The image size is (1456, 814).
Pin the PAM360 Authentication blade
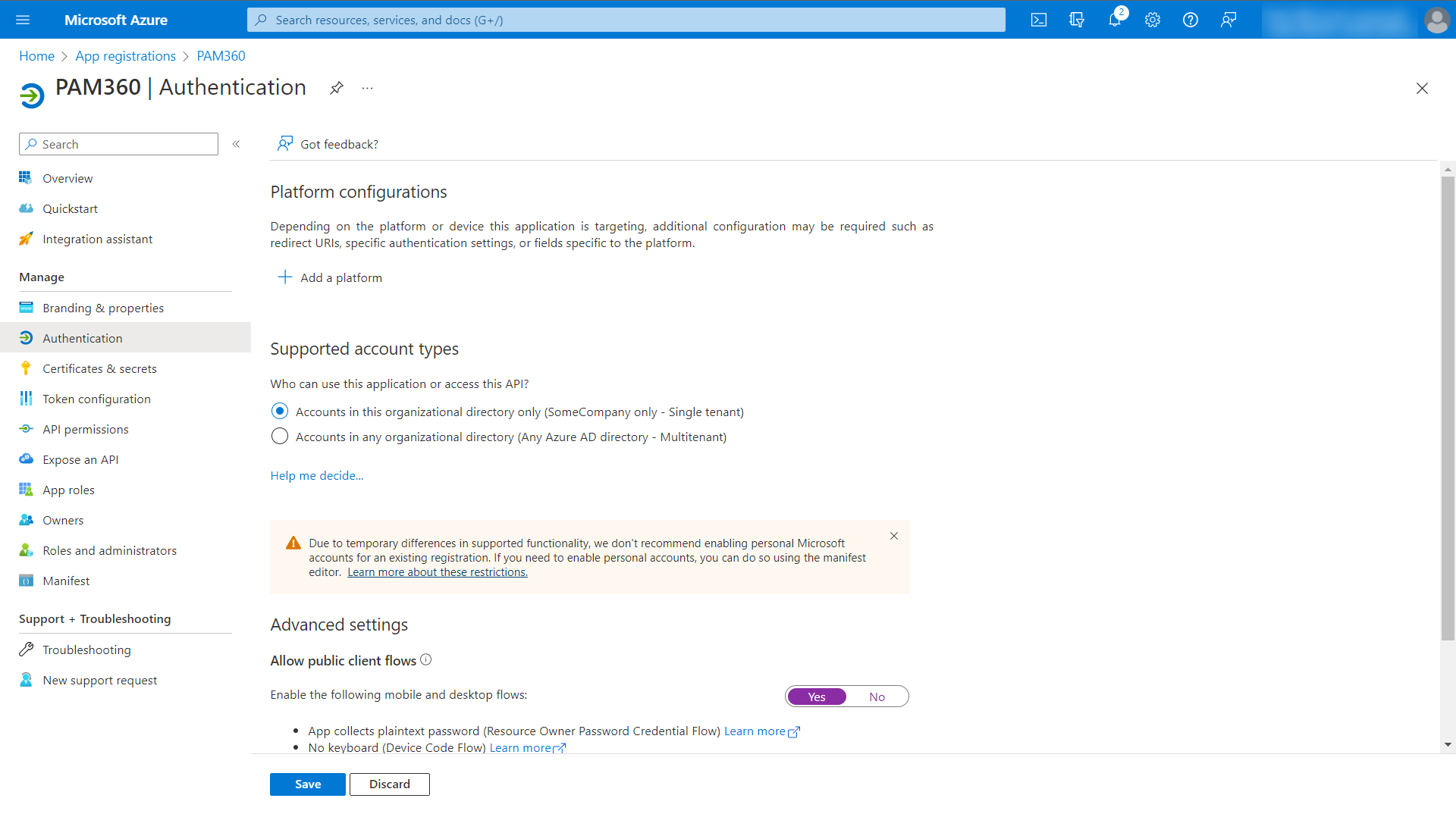pyautogui.click(x=337, y=88)
